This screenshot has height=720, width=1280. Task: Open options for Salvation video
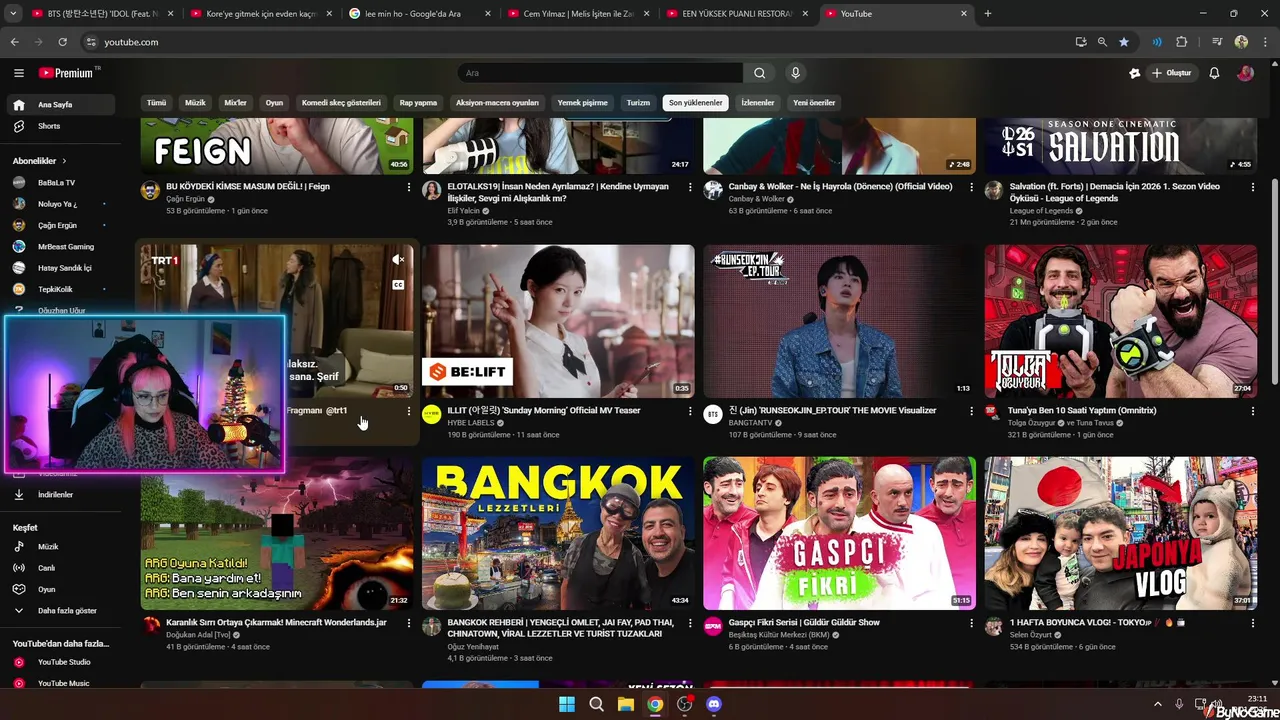pos(1252,187)
